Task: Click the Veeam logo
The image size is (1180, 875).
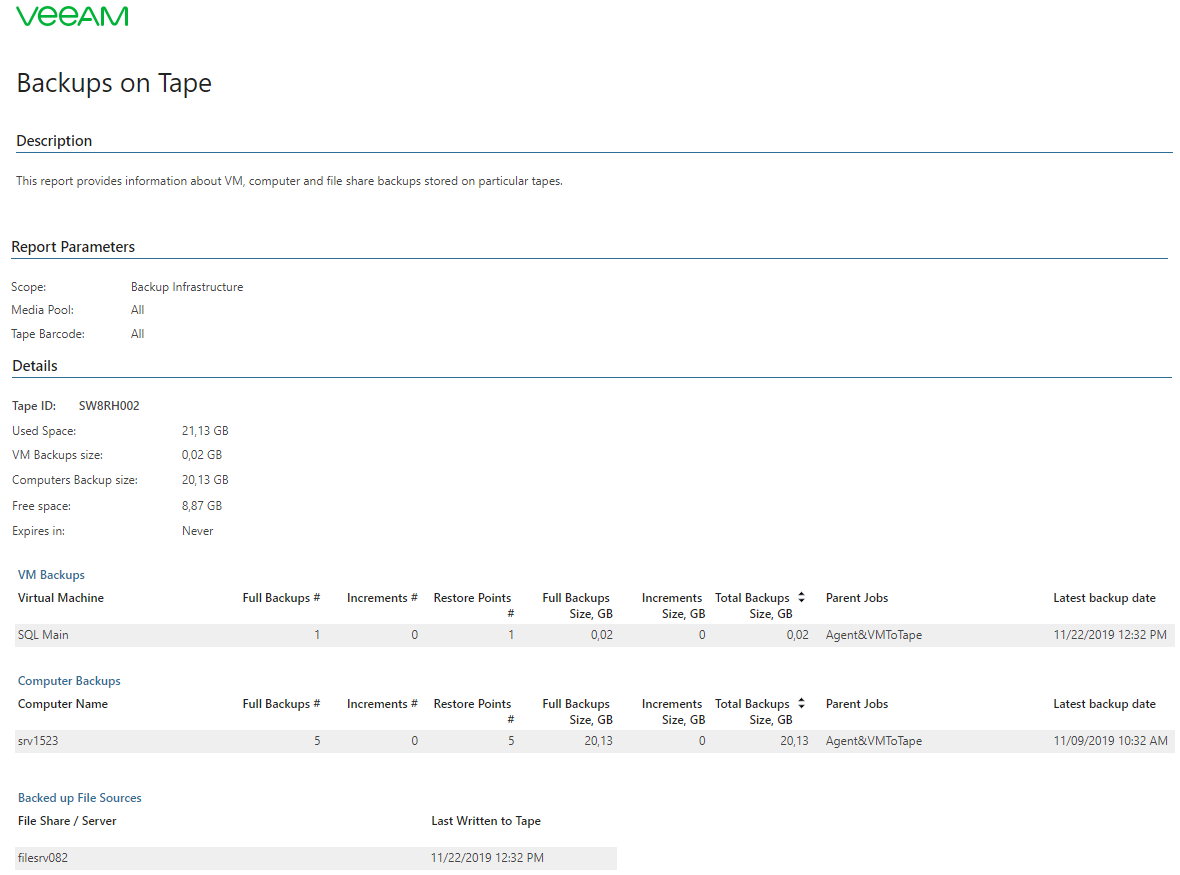Action: click(x=72, y=16)
